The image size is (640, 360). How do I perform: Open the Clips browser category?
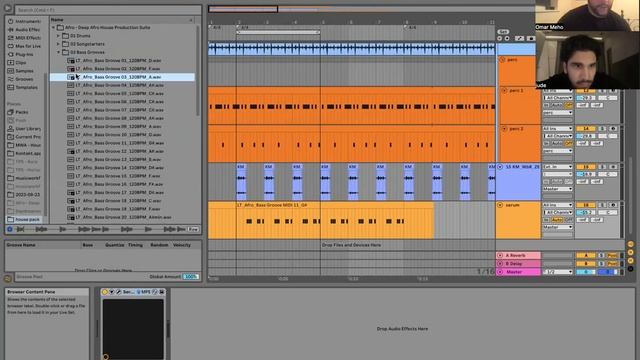(x=17, y=62)
